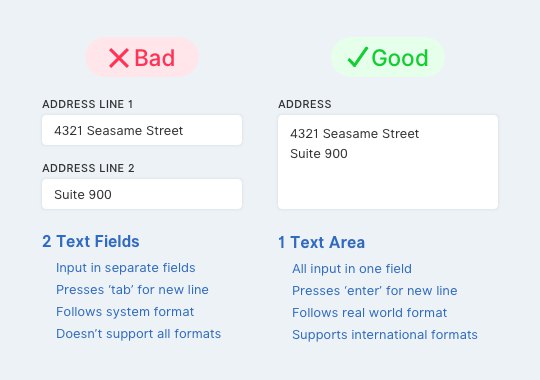Click the green checkmark icon beside Good

tap(357, 57)
